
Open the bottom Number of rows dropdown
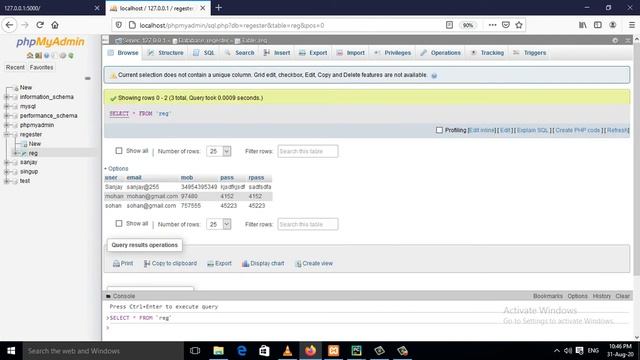coord(219,224)
